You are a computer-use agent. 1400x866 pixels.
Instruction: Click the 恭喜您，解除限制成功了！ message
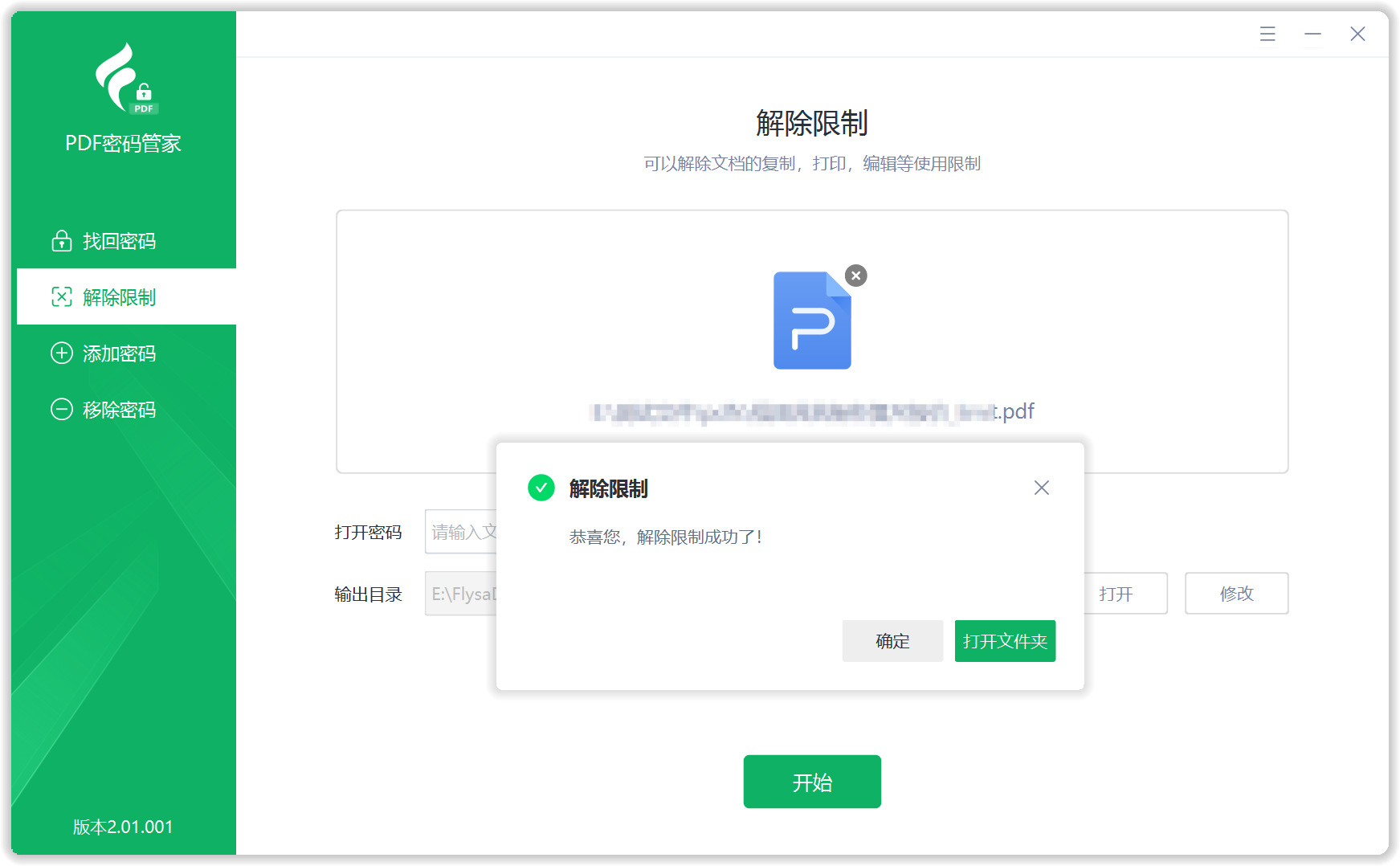666,537
